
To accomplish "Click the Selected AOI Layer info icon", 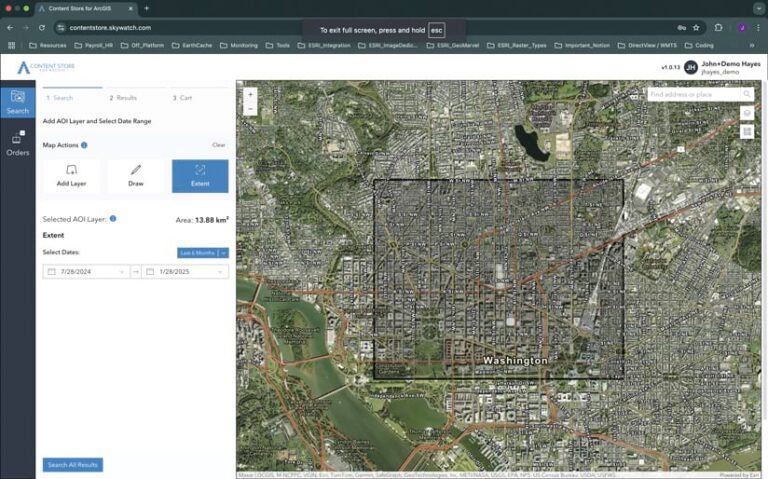I will (x=113, y=218).
